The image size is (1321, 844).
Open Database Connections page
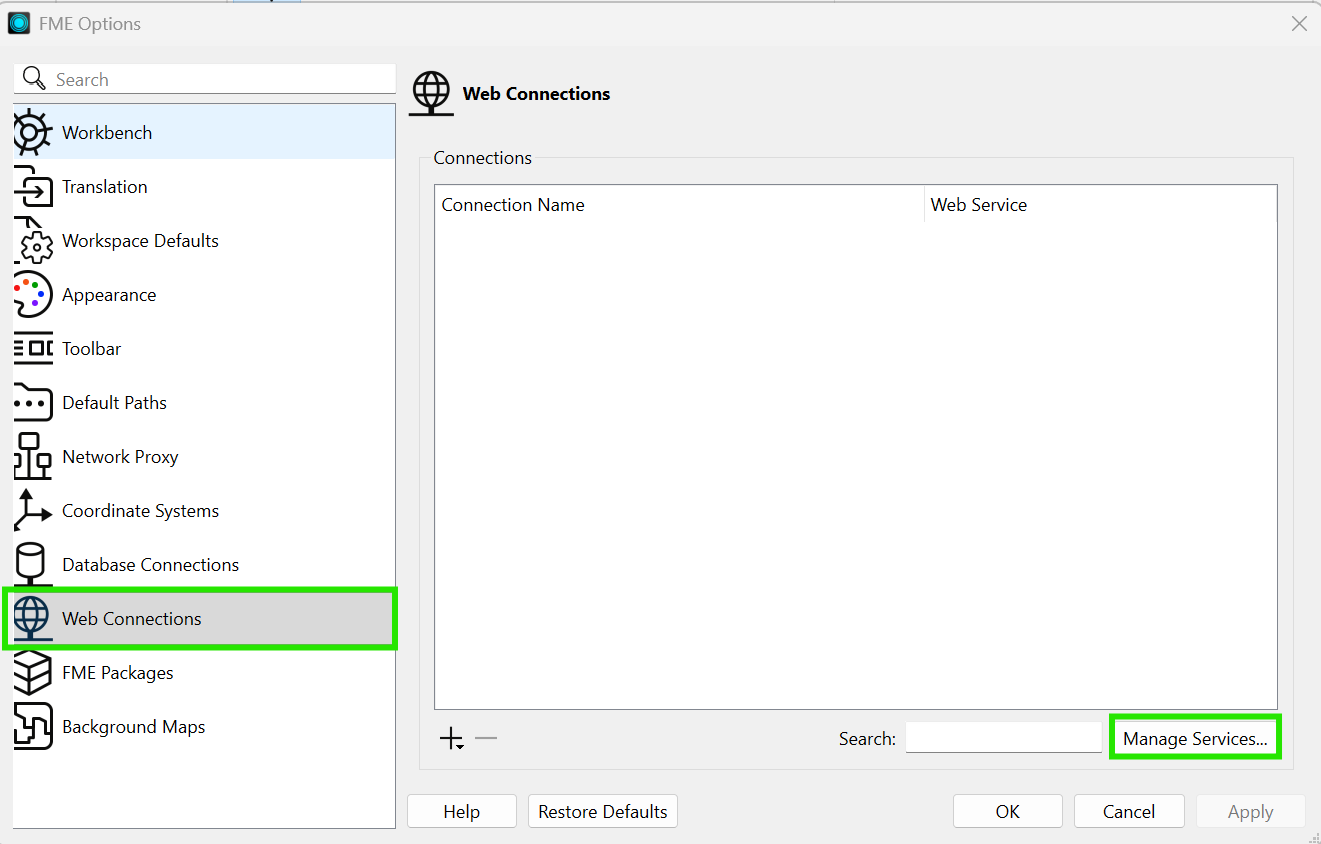(204, 564)
